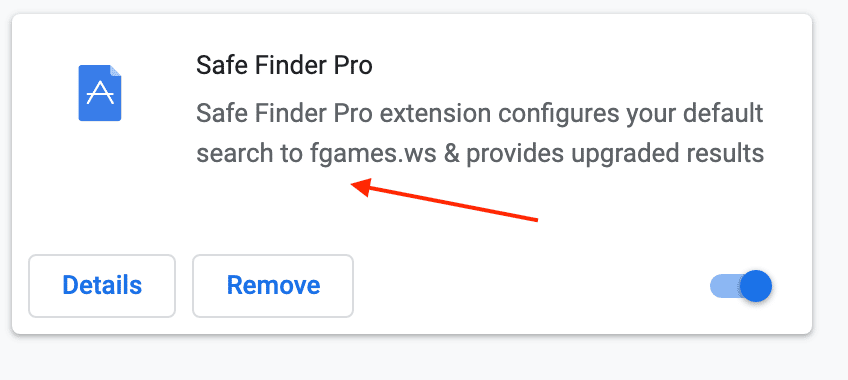848x380 pixels.
Task: Click the word "provides" in the second line
Action: 516,155
